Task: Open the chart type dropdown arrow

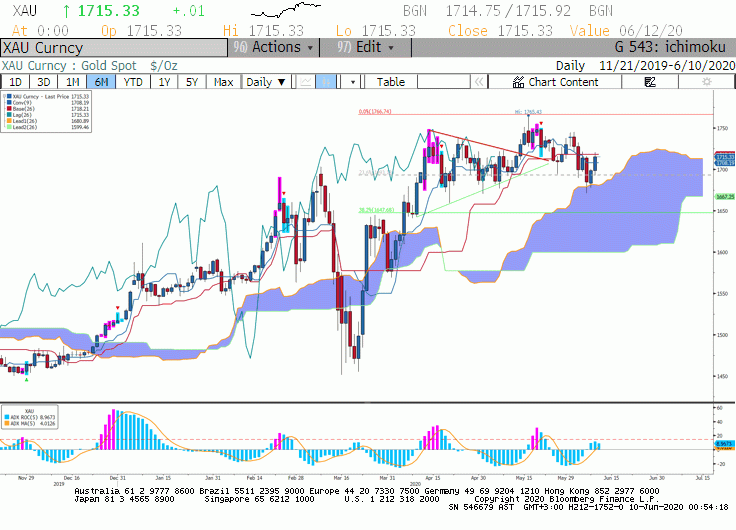Action: (x=353, y=82)
